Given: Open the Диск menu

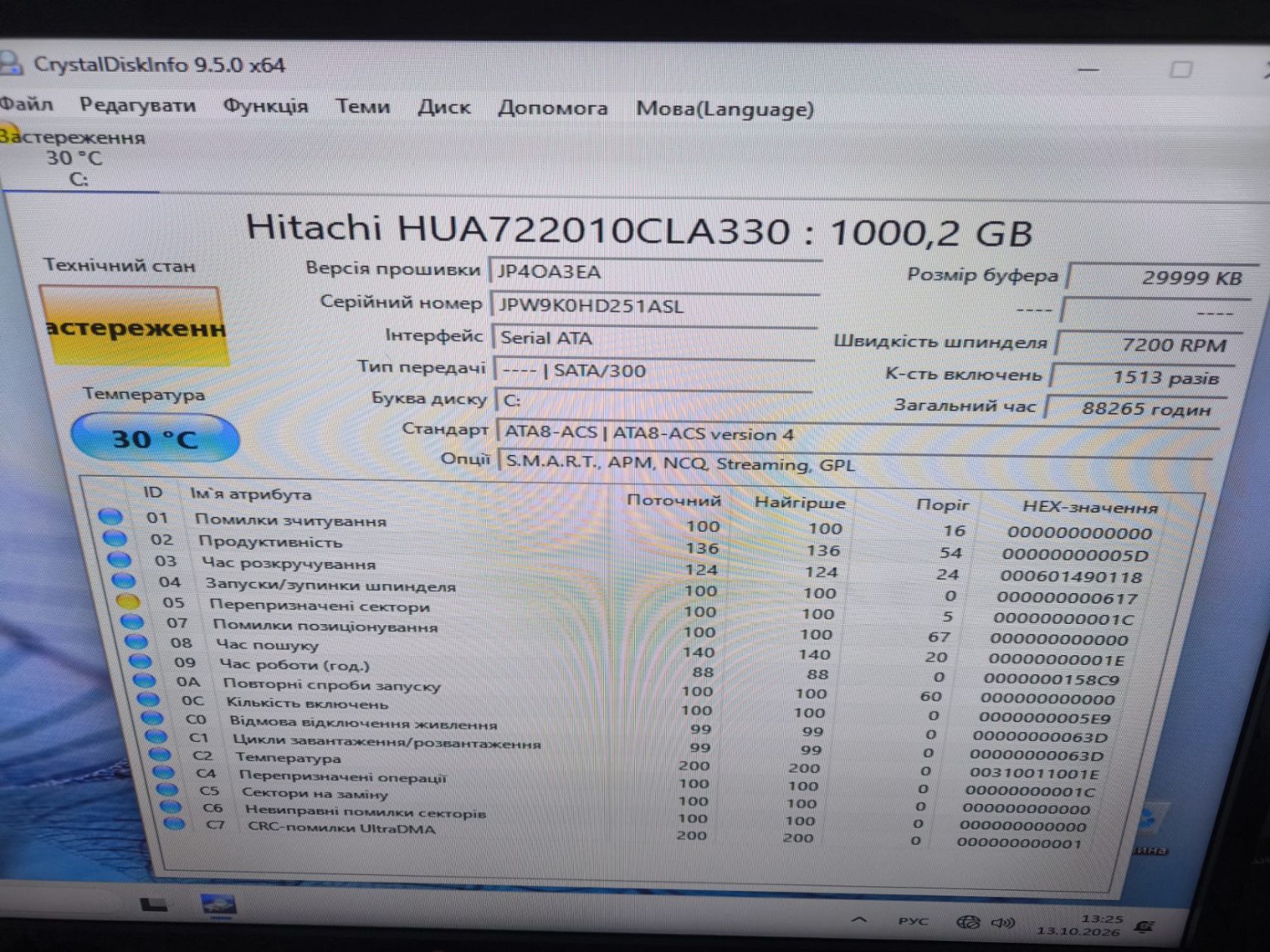Looking at the screenshot, I should click(x=444, y=107).
